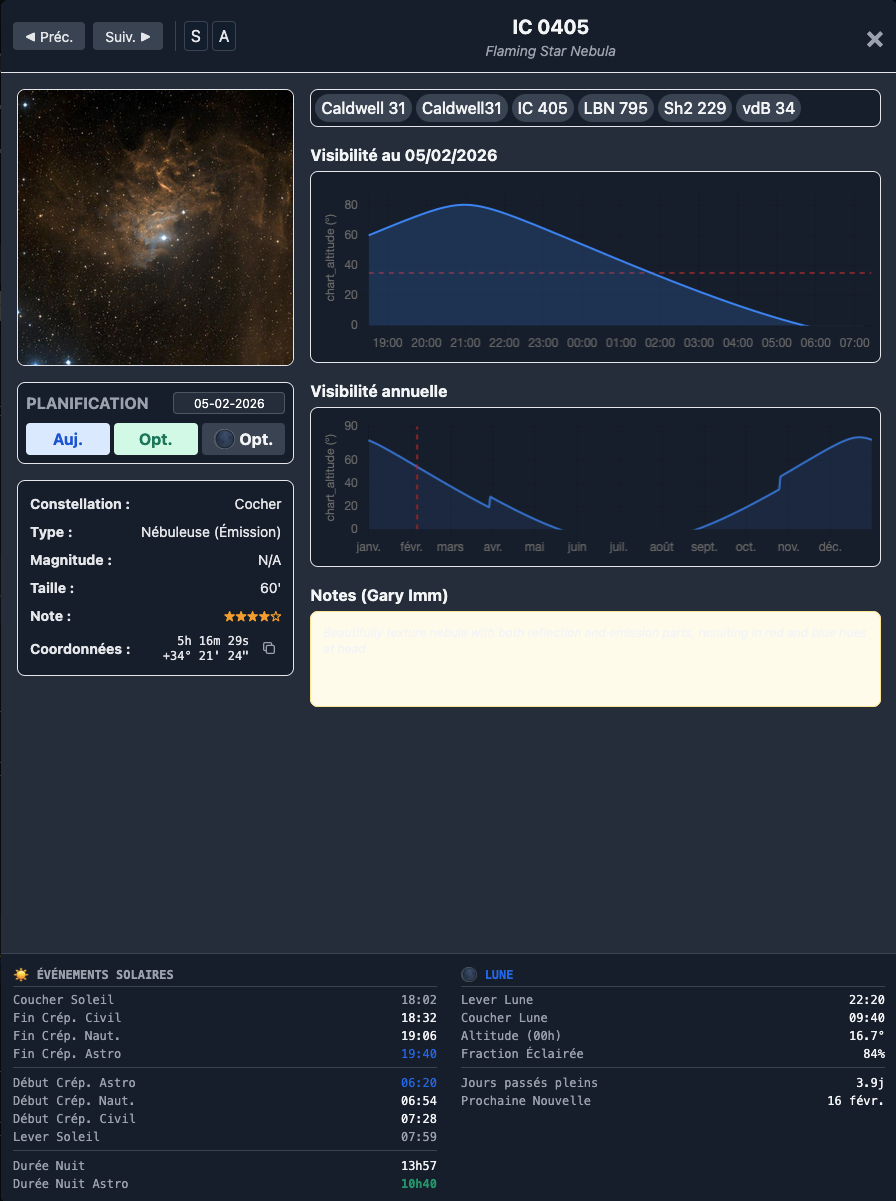Click the A toggle button
The height and width of the screenshot is (1201, 896).
coord(224,37)
